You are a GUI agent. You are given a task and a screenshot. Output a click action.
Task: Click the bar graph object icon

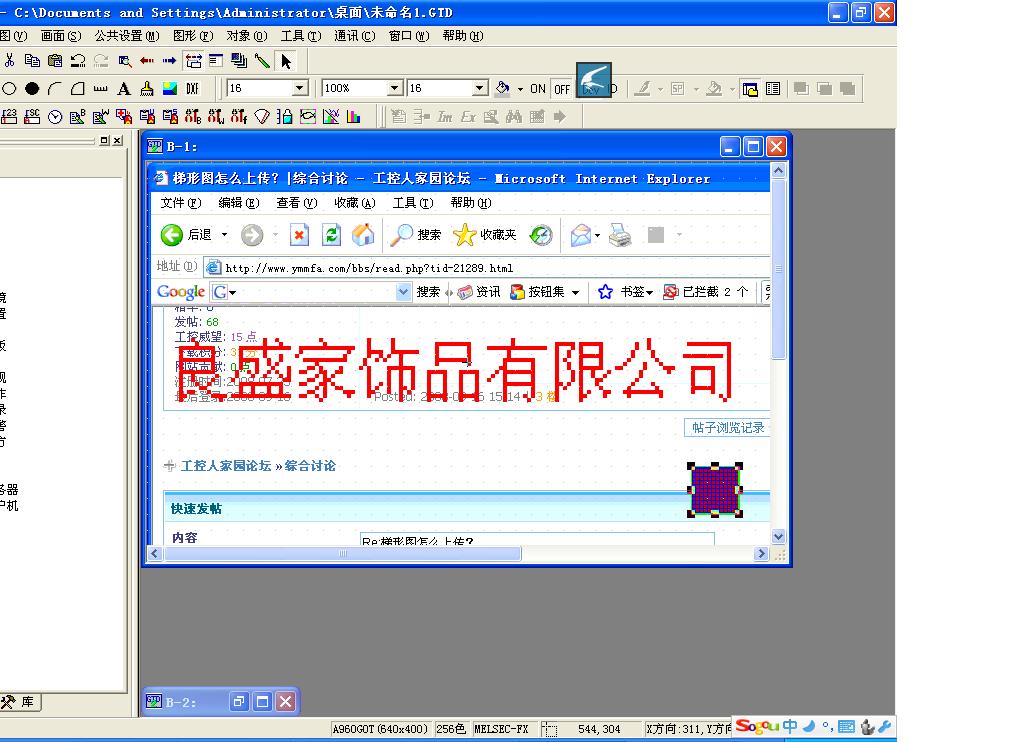point(353,117)
